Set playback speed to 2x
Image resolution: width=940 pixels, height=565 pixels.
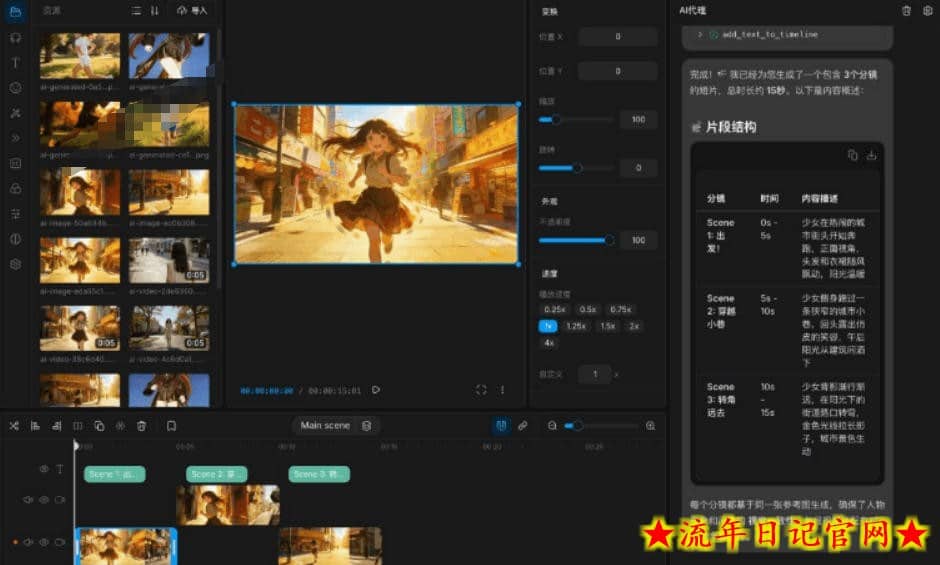coord(634,326)
